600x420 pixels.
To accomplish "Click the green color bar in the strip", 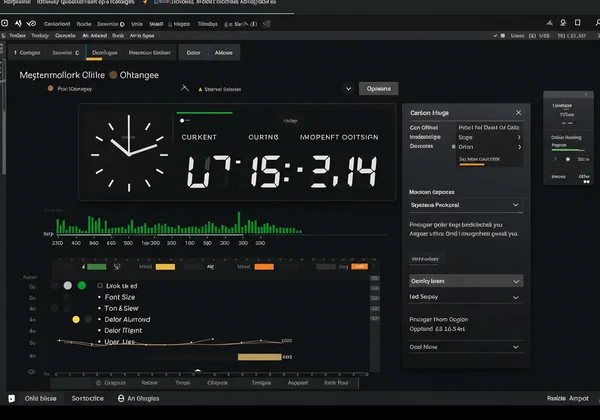I will pyautogui.click(x=97, y=267).
